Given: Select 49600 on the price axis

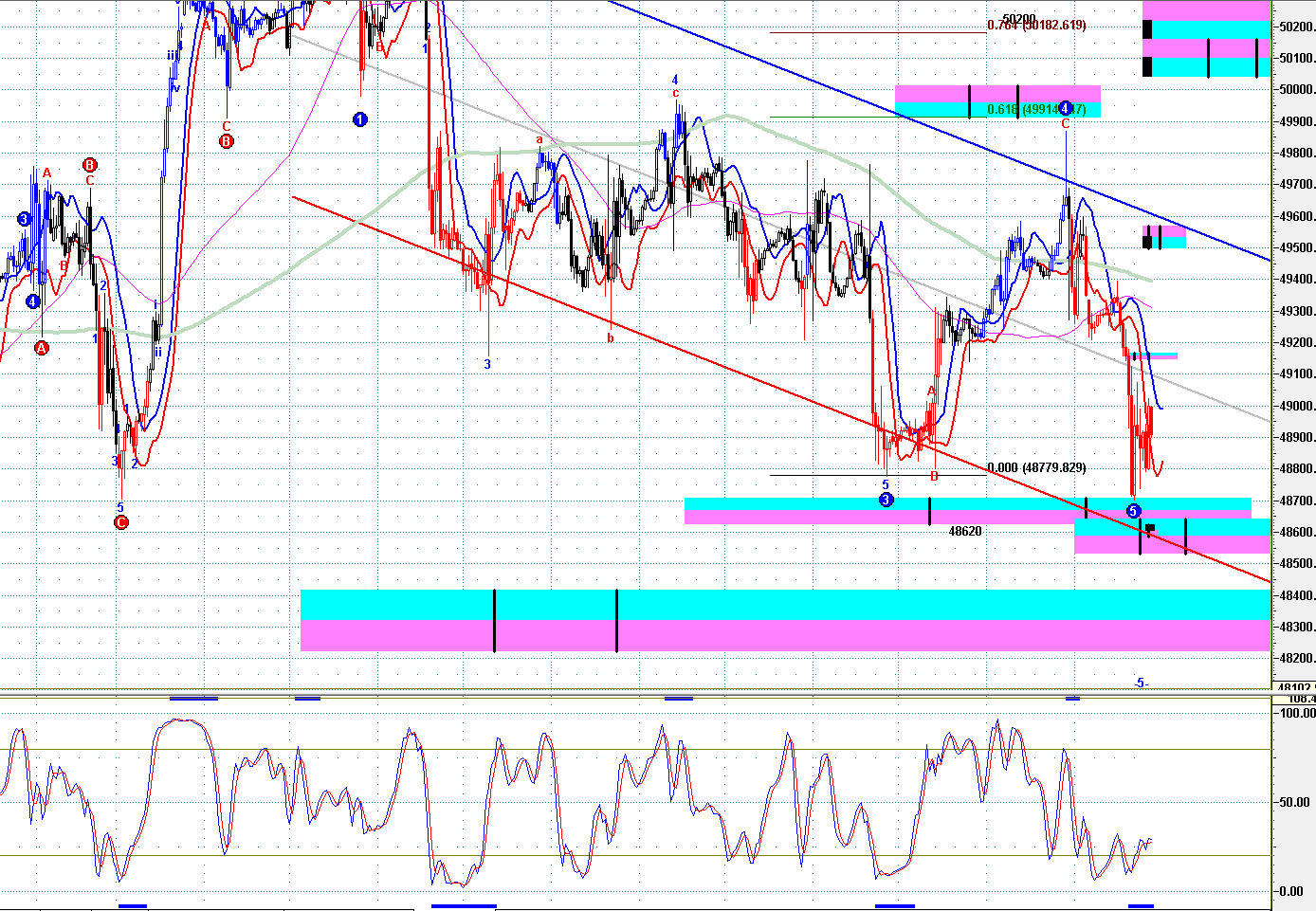Looking at the screenshot, I should click(x=1295, y=216).
